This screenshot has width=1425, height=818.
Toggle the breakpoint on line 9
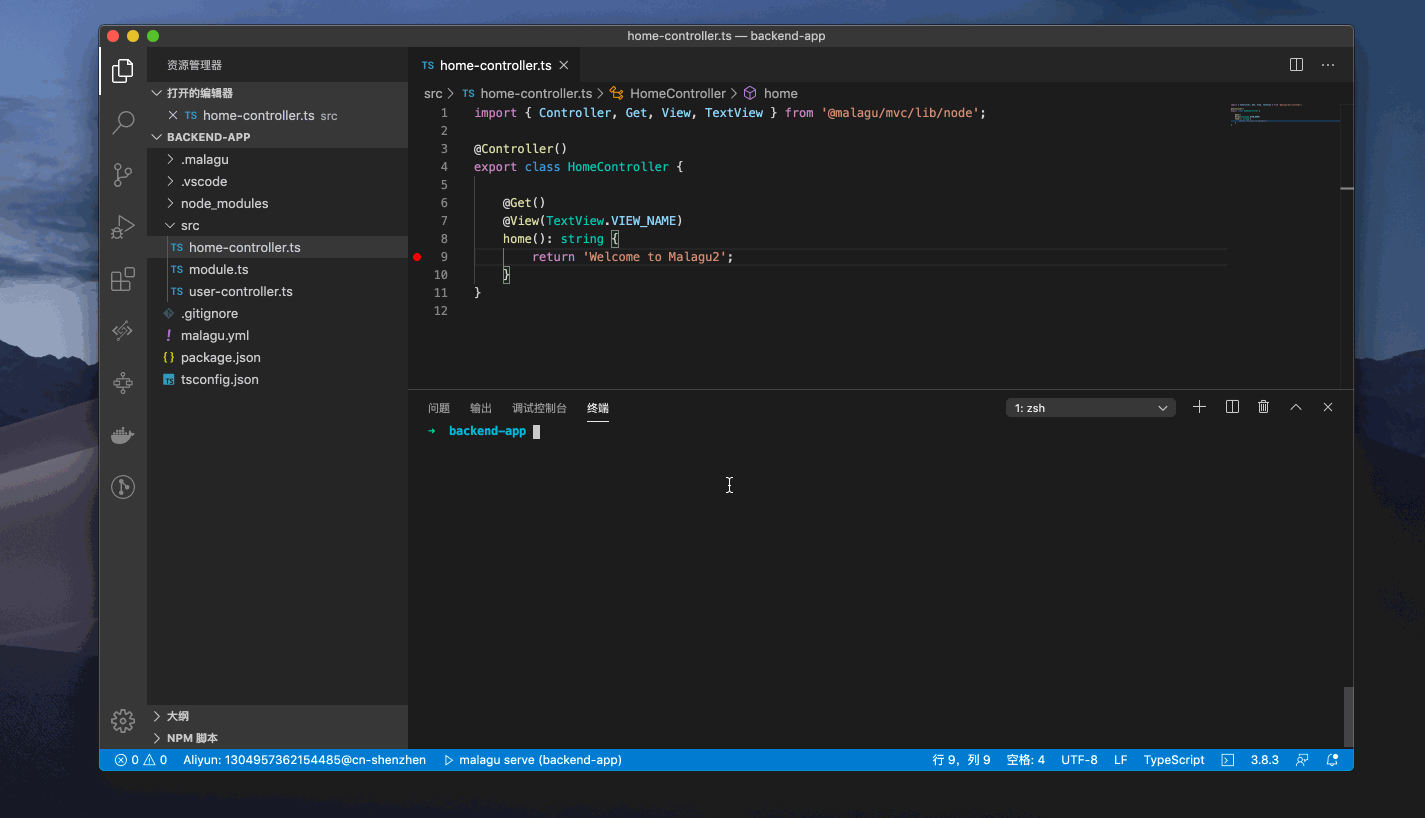418,257
